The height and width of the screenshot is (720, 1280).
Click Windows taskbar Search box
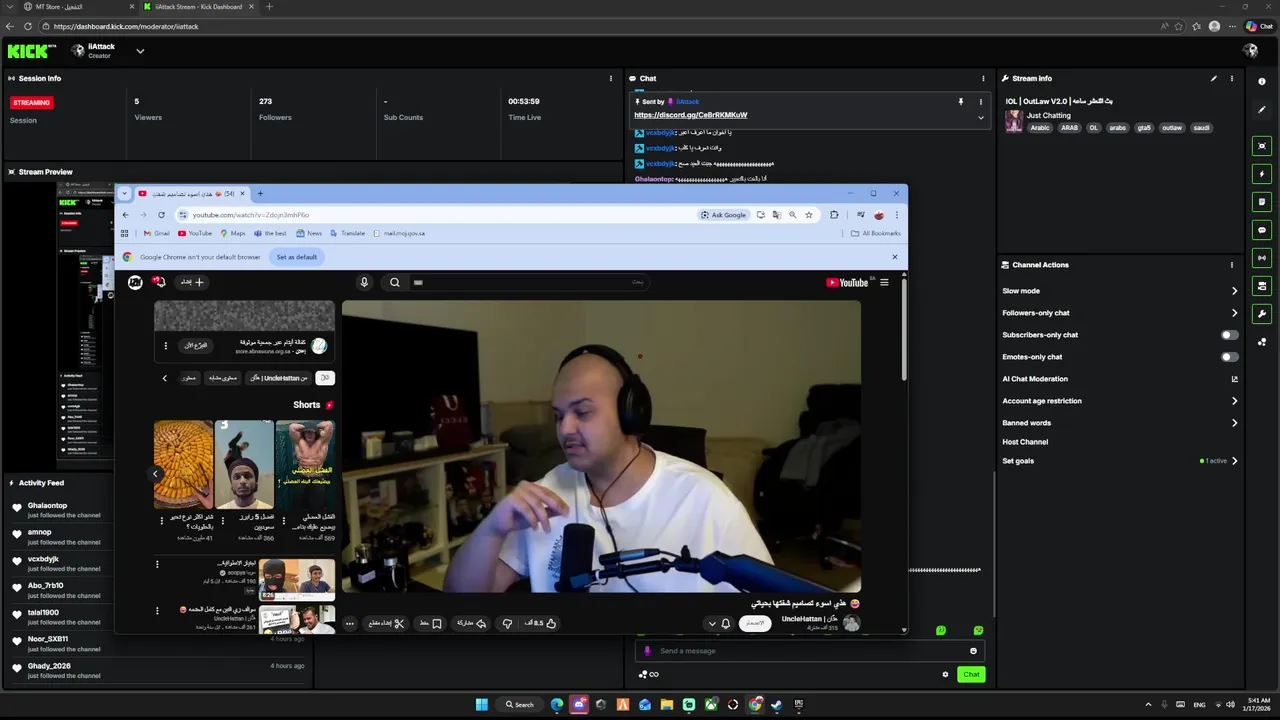click(519, 705)
